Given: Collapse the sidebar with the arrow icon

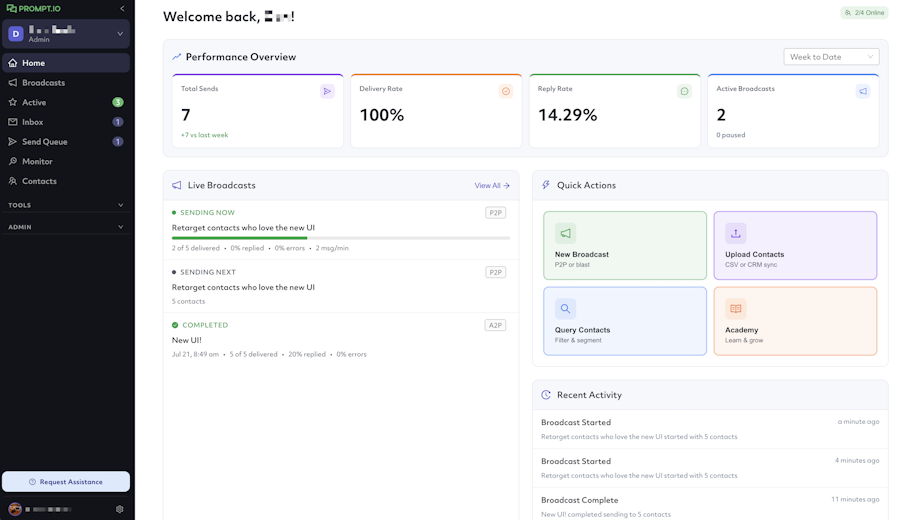Looking at the screenshot, I should (122, 9).
